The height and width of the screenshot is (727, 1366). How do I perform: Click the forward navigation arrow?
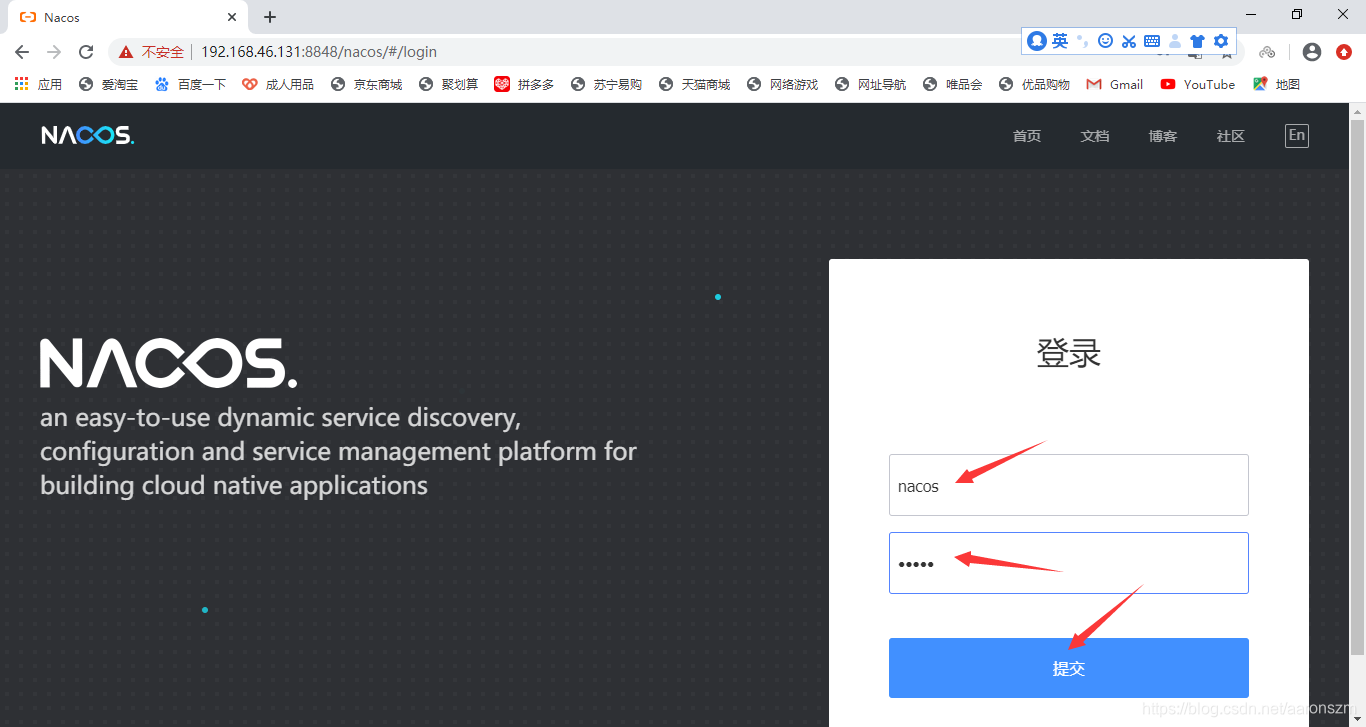point(54,52)
